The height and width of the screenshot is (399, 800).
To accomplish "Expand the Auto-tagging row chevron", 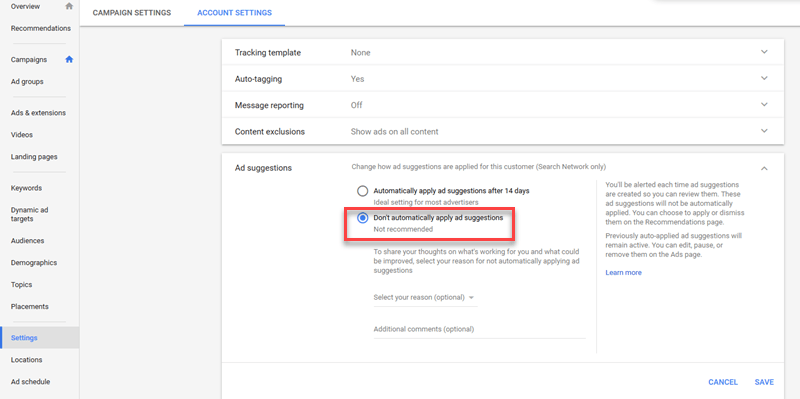I will 764,79.
